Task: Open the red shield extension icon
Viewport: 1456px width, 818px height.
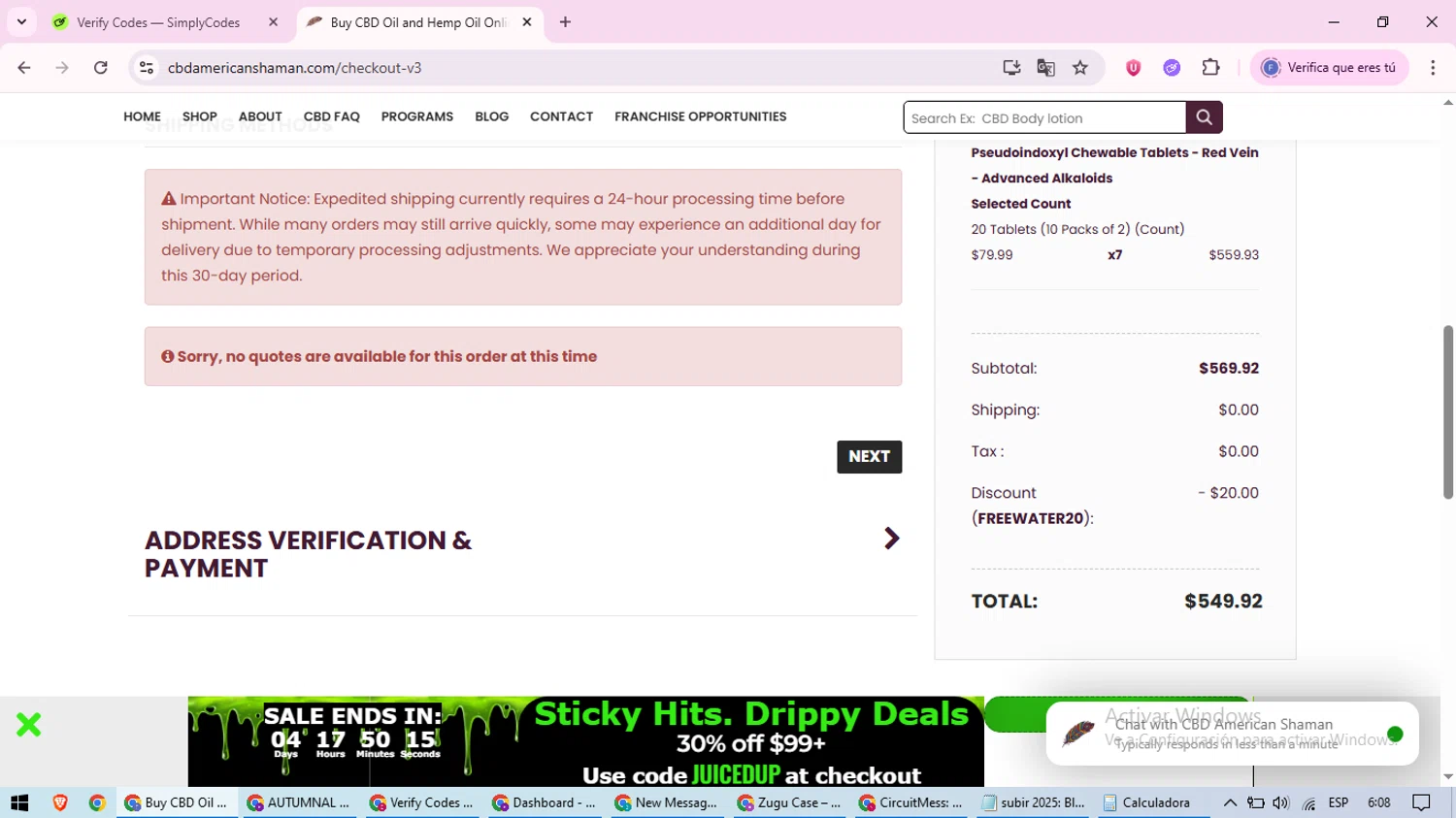Action: pos(1133,67)
